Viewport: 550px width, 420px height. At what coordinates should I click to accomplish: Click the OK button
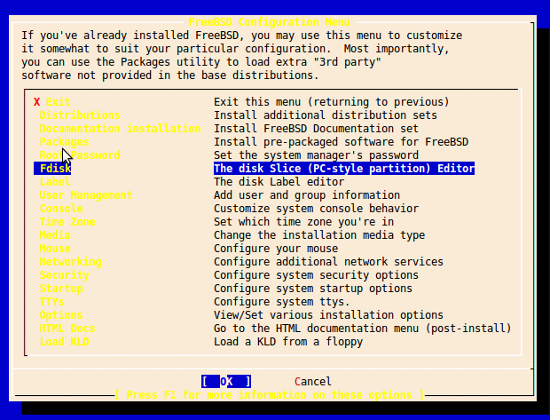click(226, 381)
